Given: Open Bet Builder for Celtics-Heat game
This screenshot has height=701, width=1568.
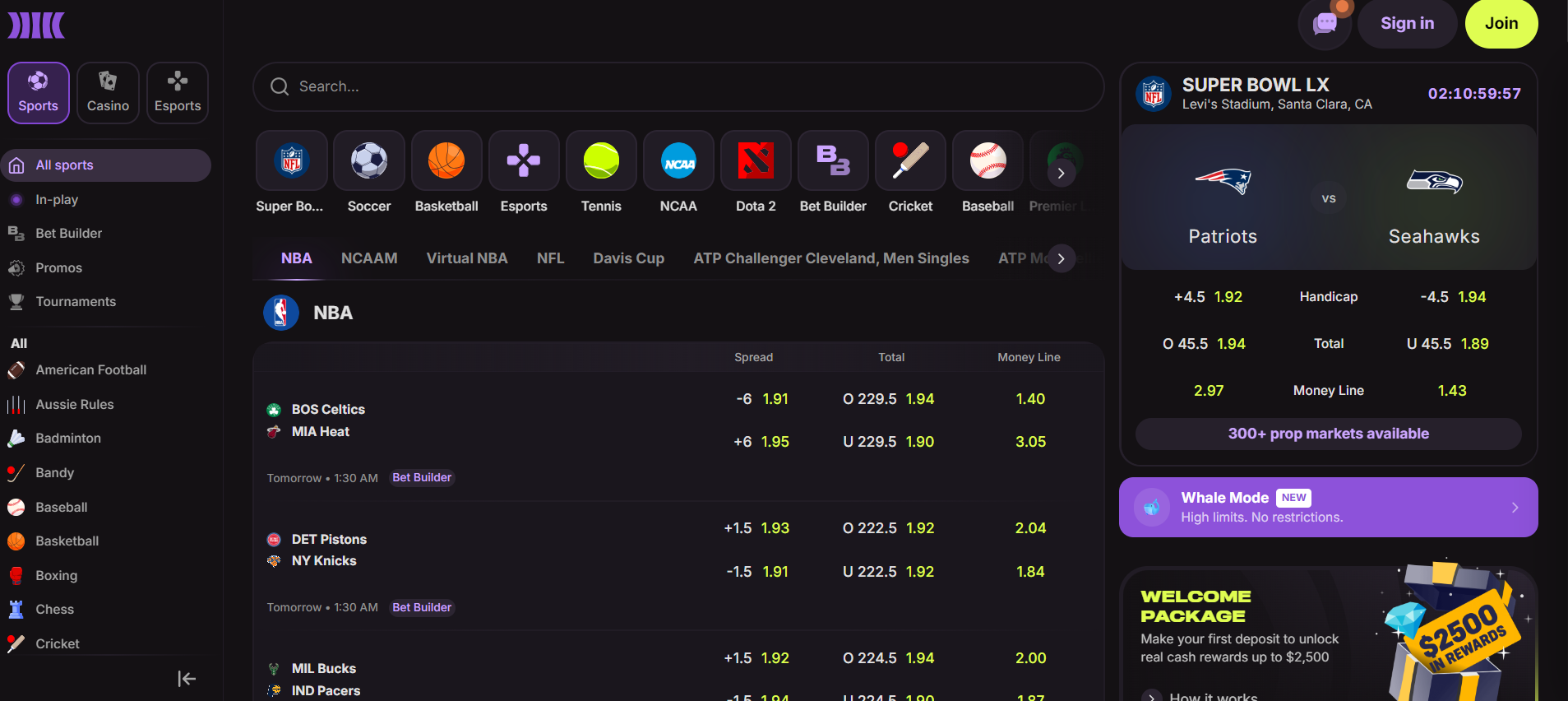Looking at the screenshot, I should [x=422, y=477].
